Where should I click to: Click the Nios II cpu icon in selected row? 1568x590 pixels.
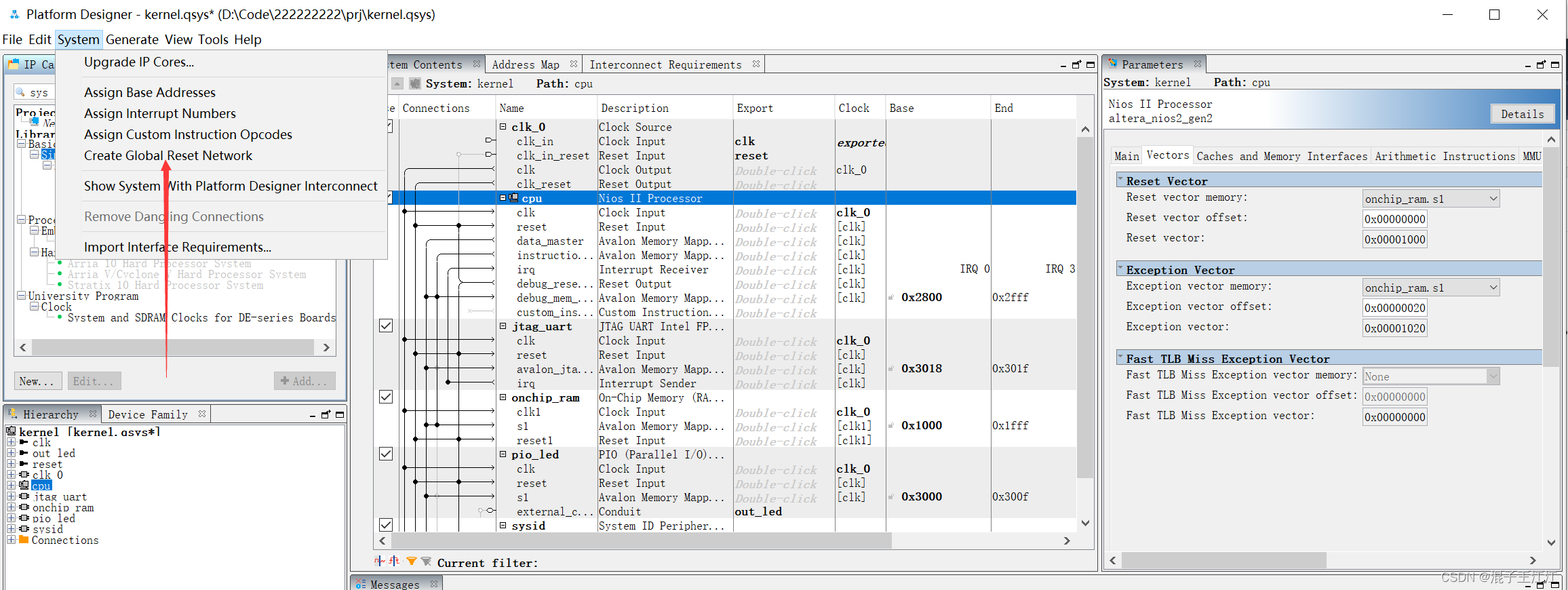[x=514, y=198]
